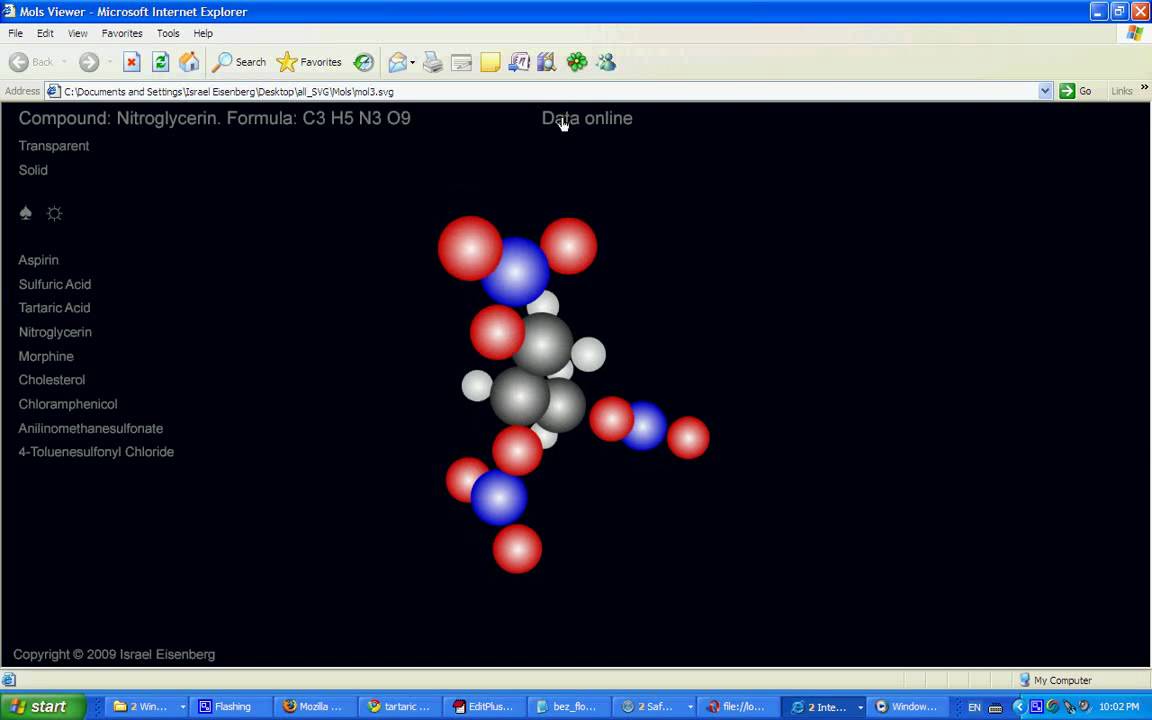The height and width of the screenshot is (720, 1152).
Task: Open the File menu
Action: (x=15, y=33)
